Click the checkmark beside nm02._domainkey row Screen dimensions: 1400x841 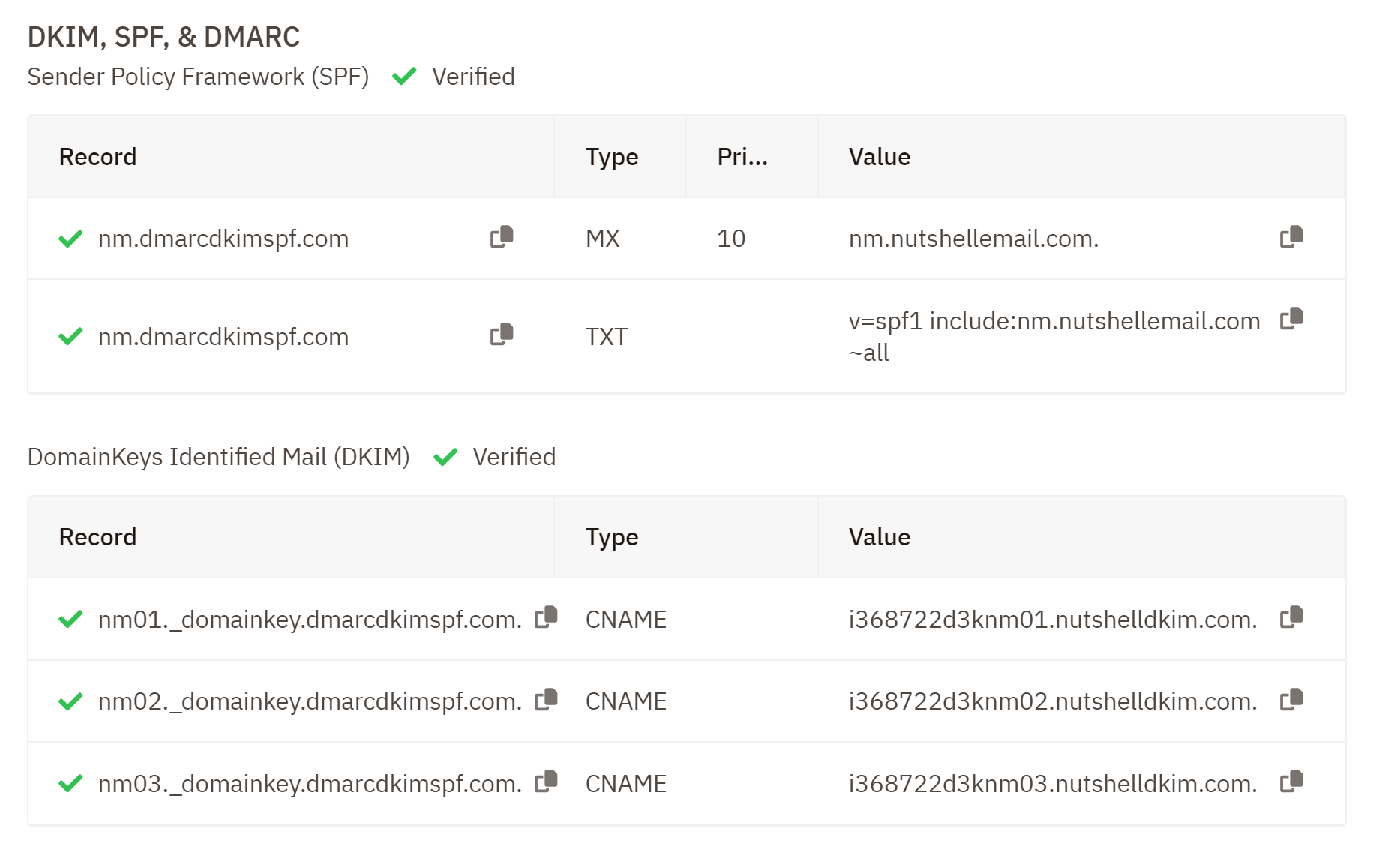click(70, 701)
